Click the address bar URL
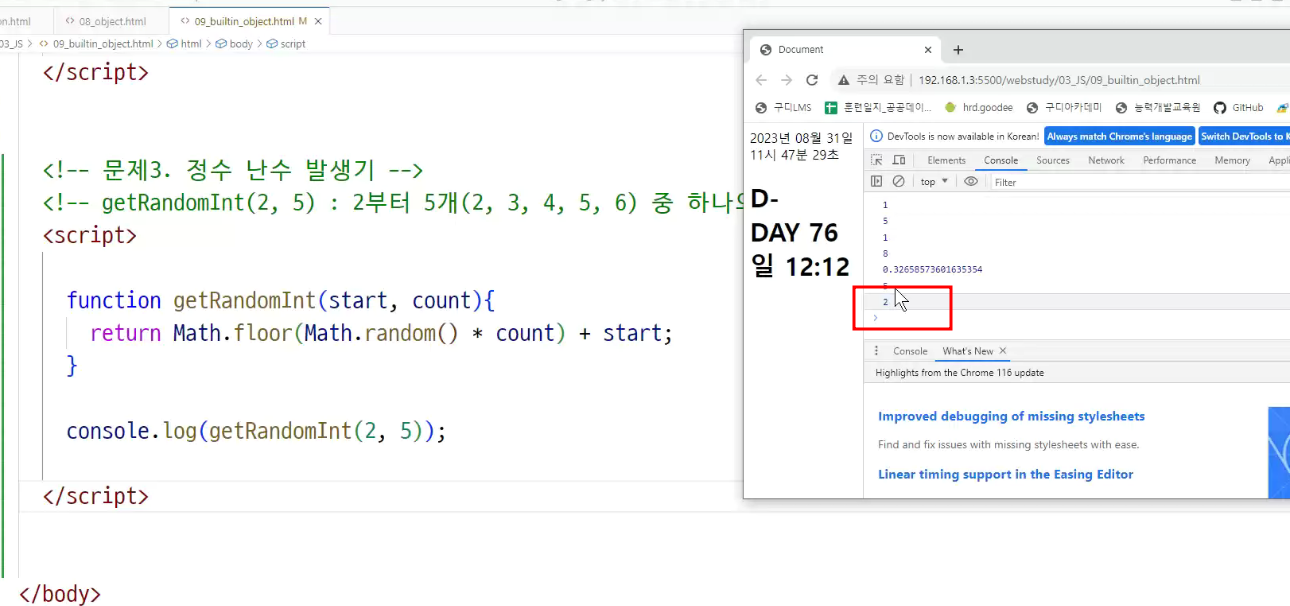The width and height of the screenshot is (1290, 606). click(x=1059, y=80)
